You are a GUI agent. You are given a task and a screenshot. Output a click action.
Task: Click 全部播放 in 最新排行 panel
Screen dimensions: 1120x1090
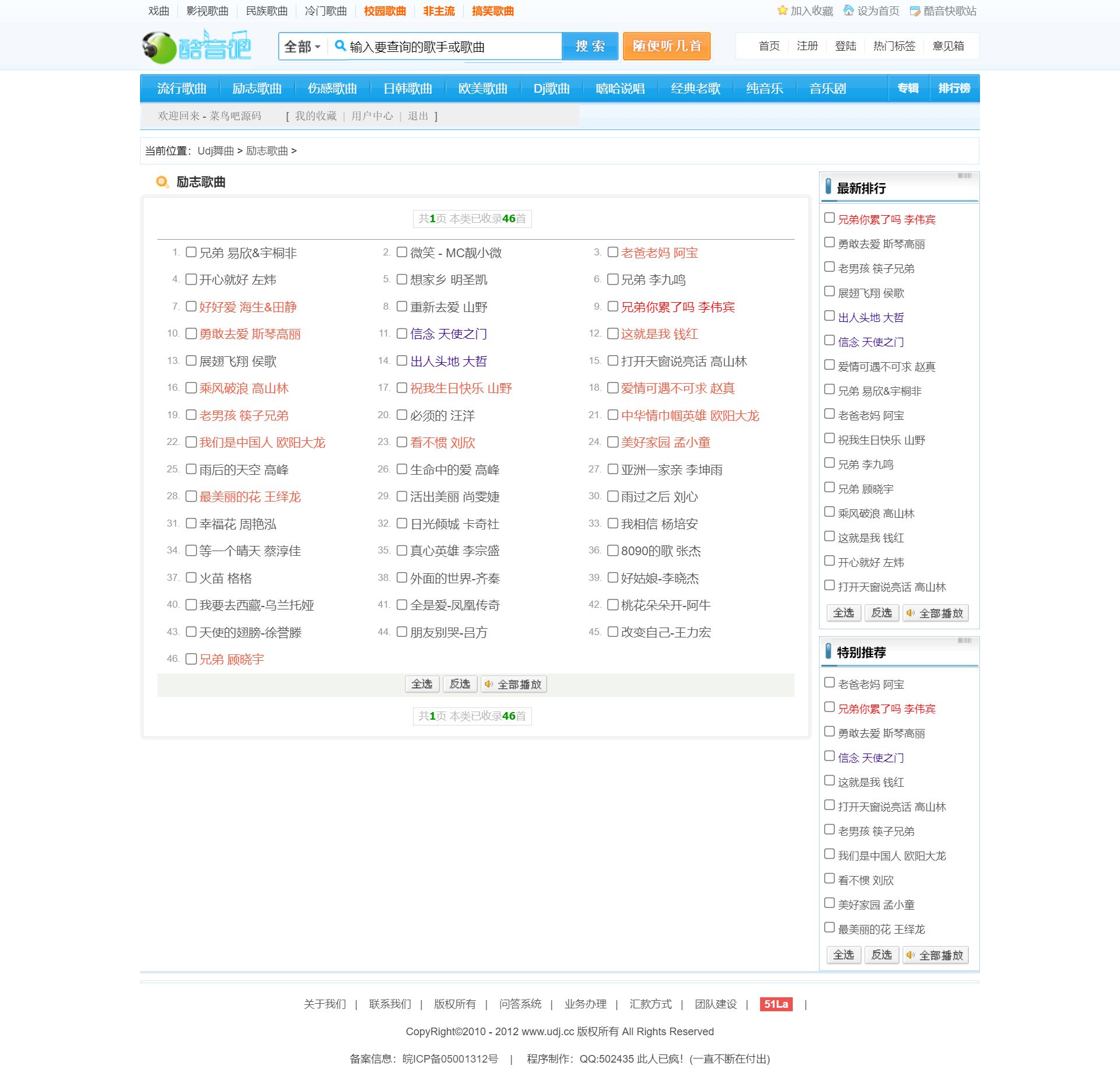click(936, 613)
